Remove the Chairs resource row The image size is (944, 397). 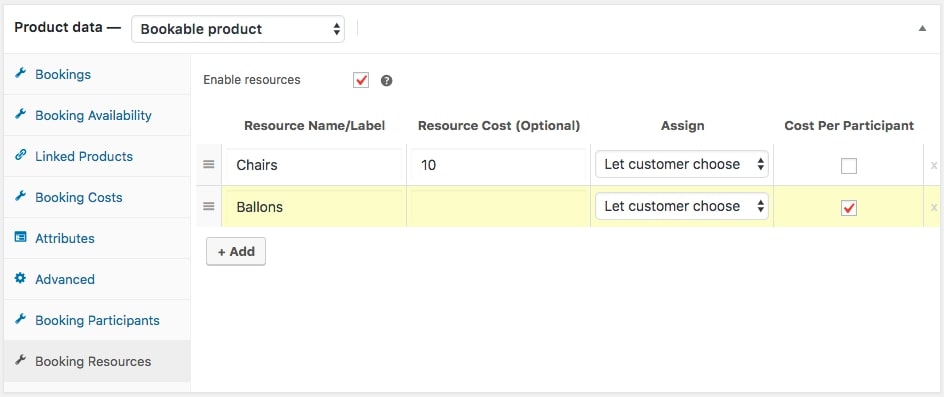[x=934, y=165]
